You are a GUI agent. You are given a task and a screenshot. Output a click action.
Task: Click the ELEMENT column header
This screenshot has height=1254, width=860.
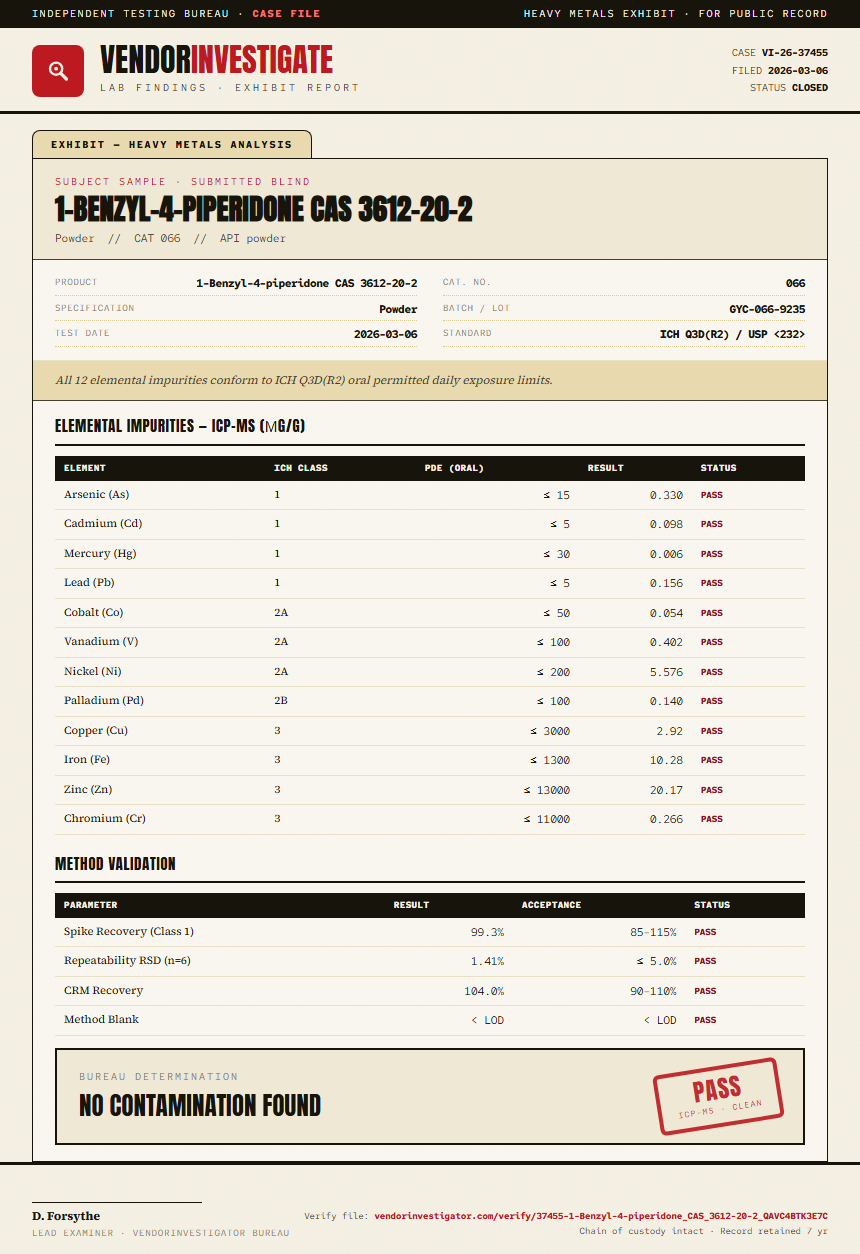85,468
